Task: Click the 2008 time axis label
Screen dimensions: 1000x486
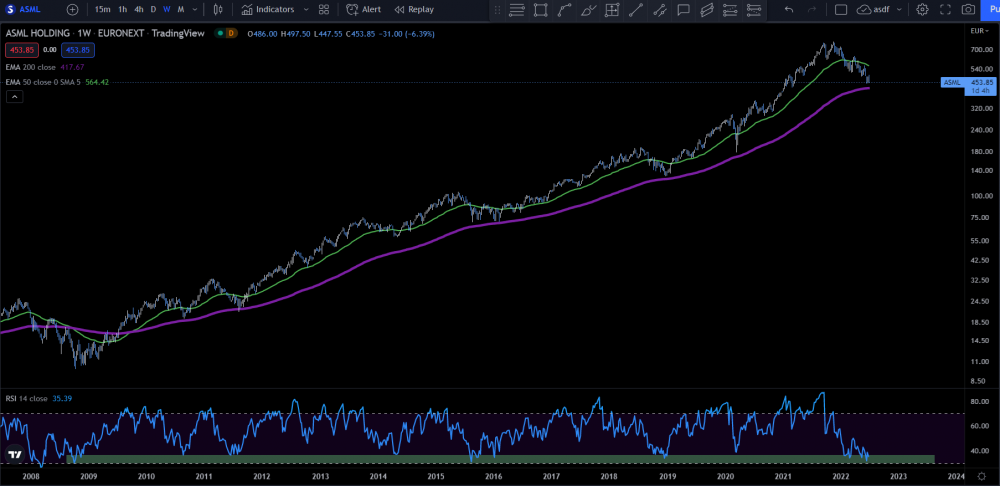Action: 31,476
